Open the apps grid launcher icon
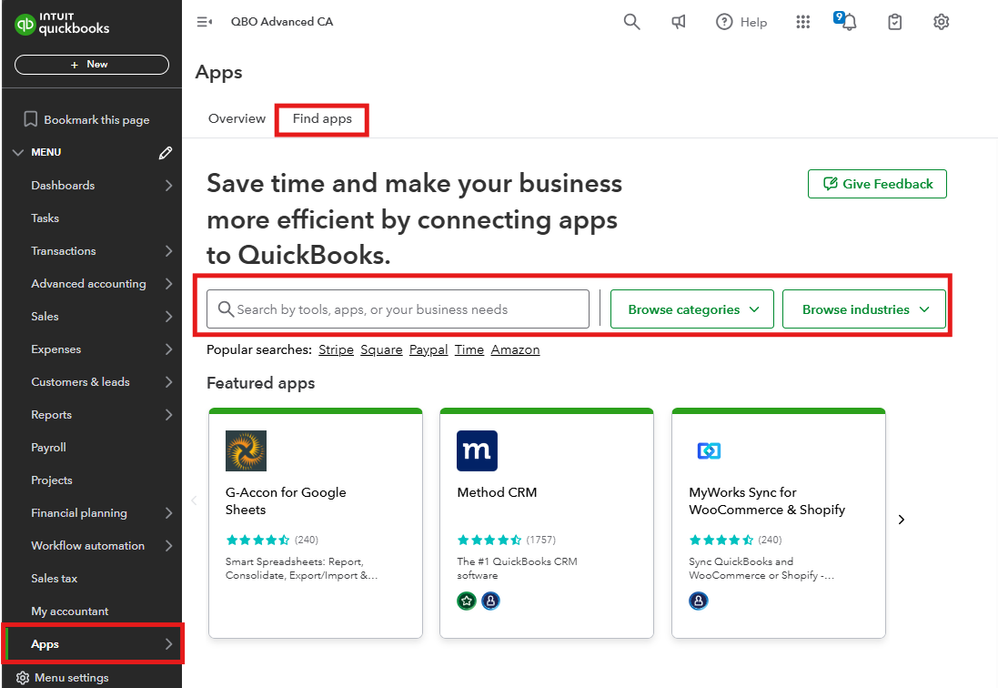The image size is (998, 688). (x=802, y=21)
